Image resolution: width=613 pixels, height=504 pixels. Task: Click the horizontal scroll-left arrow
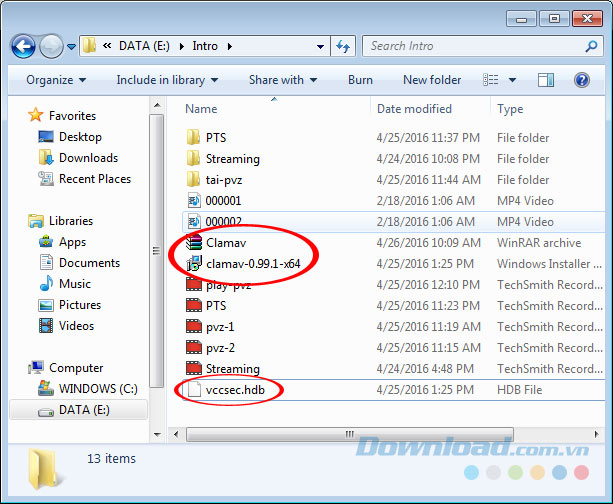(176, 434)
